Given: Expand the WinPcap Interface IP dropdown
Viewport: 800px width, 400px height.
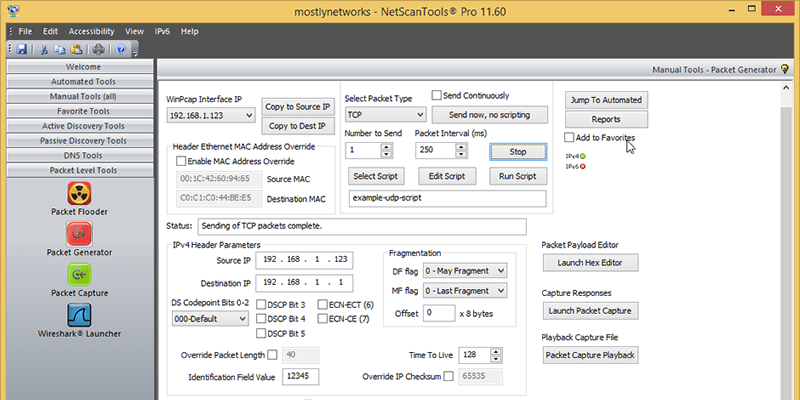Looking at the screenshot, I should click(211, 116).
